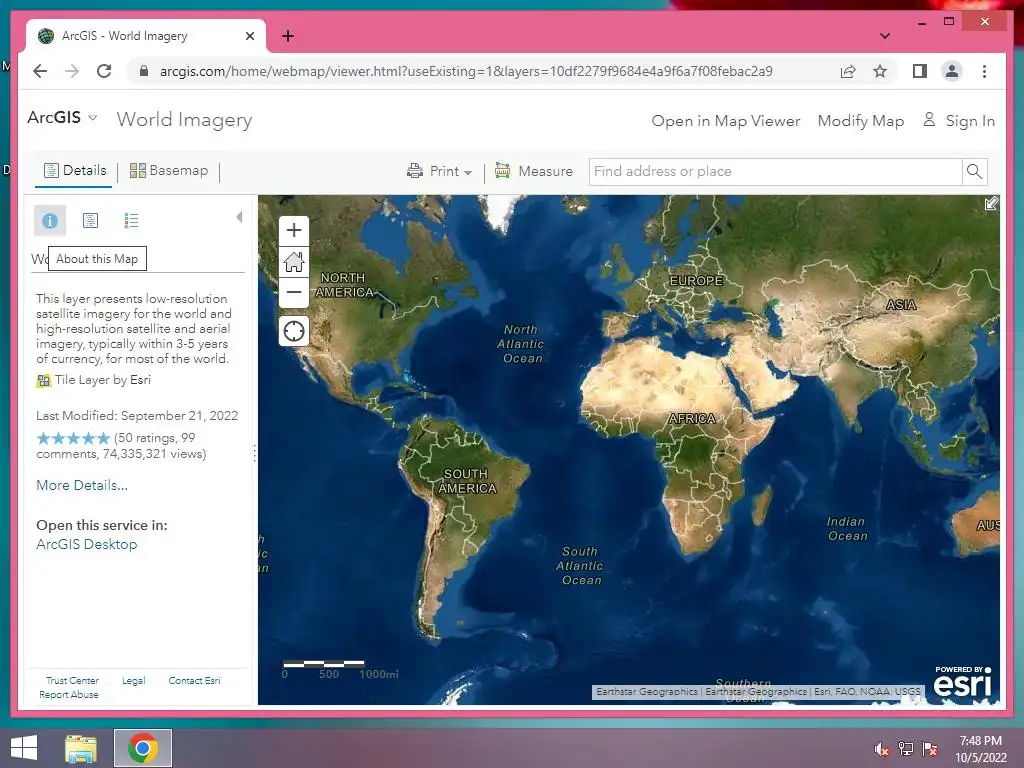
Task: Open the Basemap gallery tab
Action: click(168, 170)
